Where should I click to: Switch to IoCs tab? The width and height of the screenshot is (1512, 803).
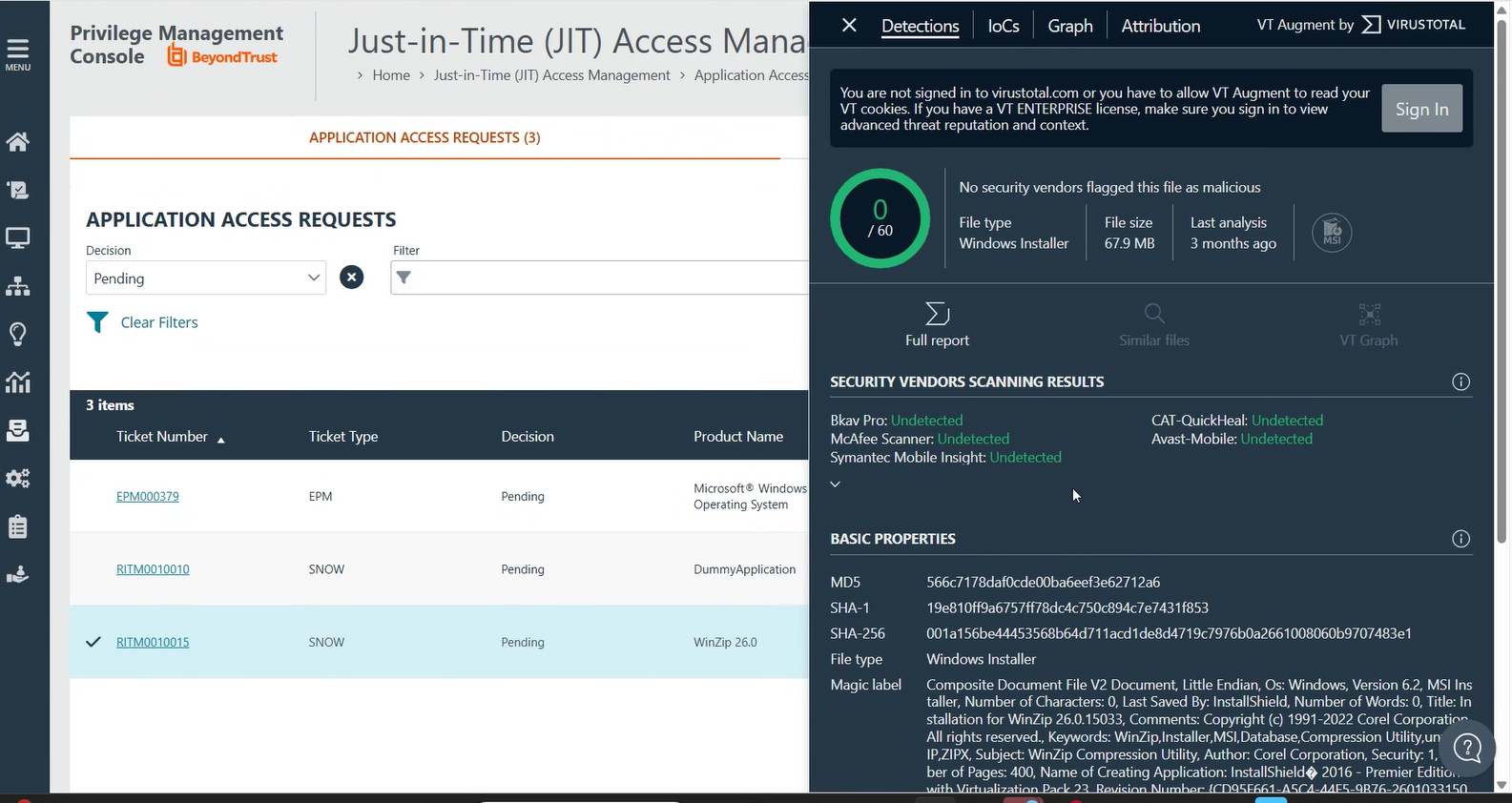click(x=1003, y=26)
